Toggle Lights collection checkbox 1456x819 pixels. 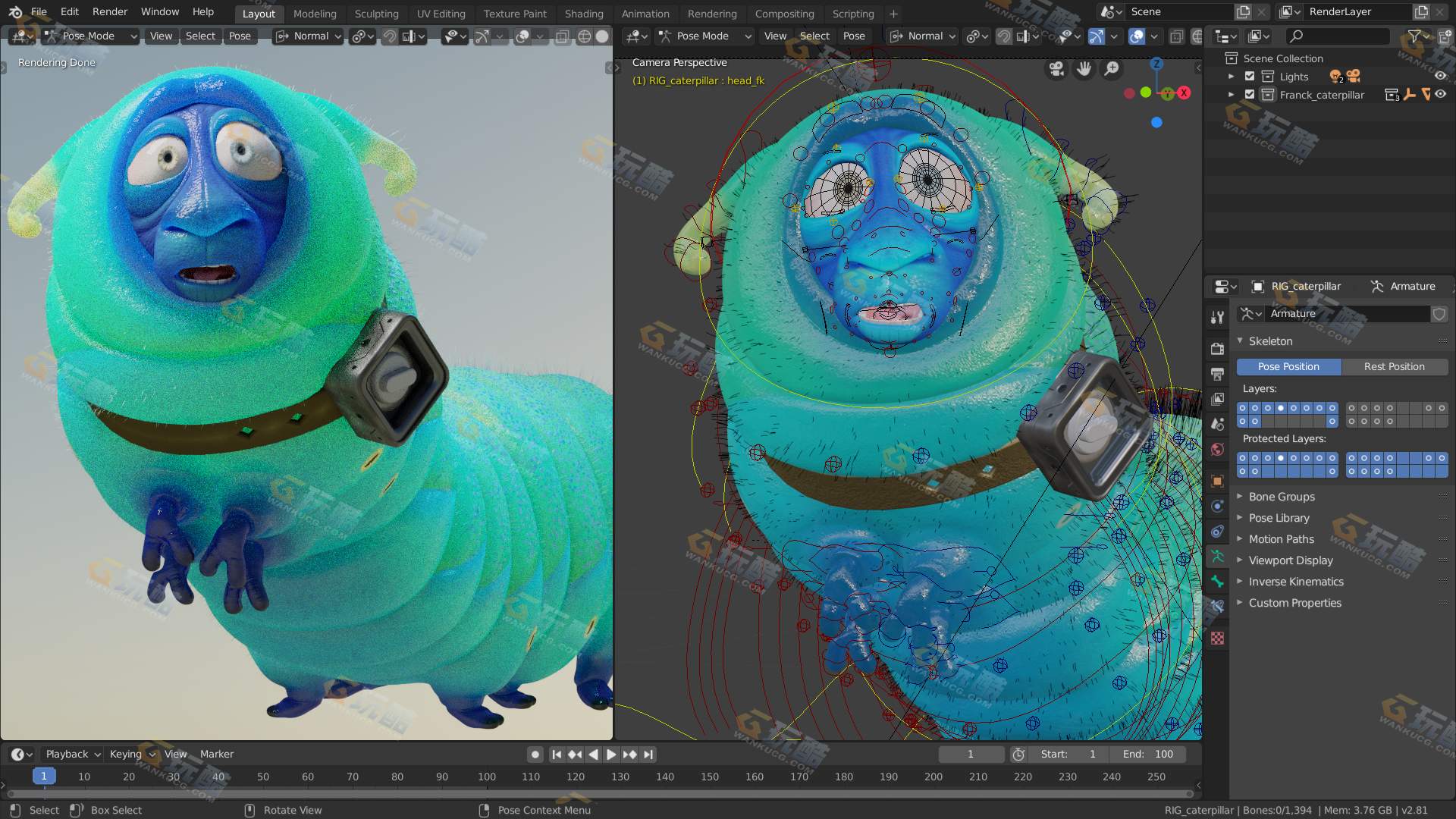click(x=1250, y=77)
